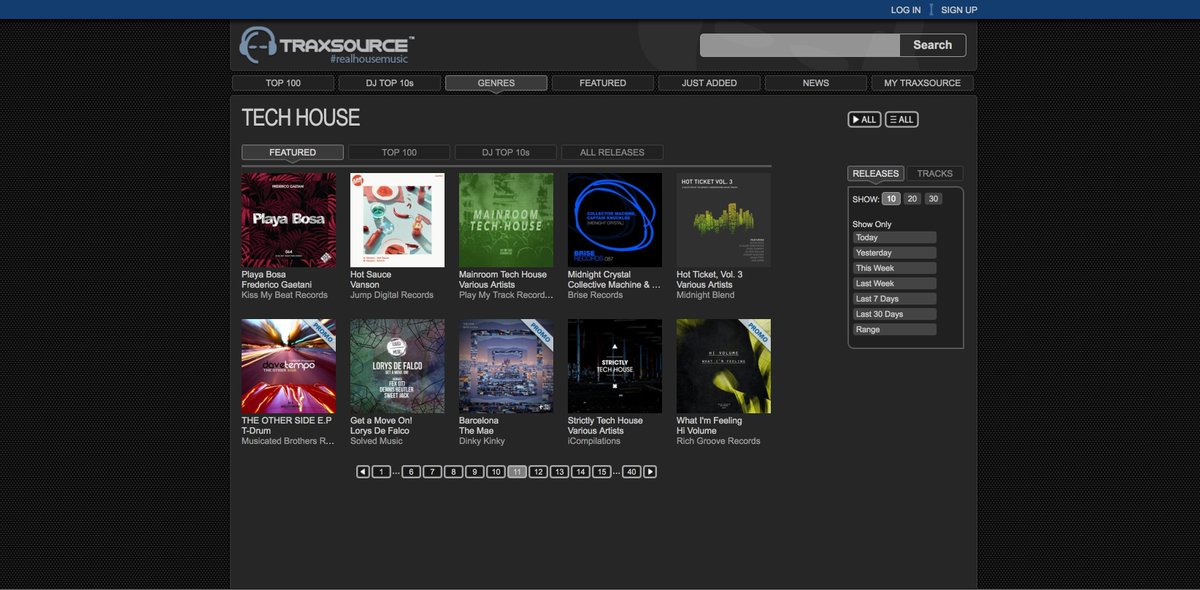Open TOP 100 in main navigation bar
Viewport: 1200px width, 590px height.
pos(283,83)
